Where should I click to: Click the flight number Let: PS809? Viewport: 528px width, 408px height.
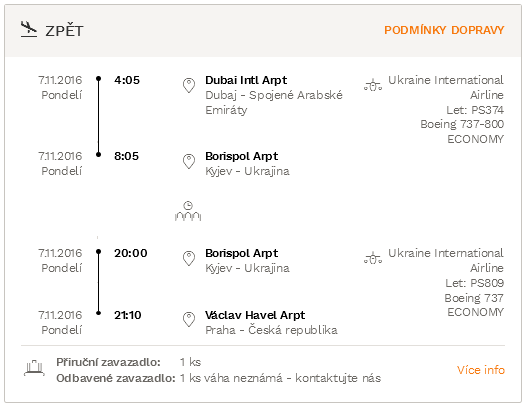pyautogui.click(x=474, y=283)
